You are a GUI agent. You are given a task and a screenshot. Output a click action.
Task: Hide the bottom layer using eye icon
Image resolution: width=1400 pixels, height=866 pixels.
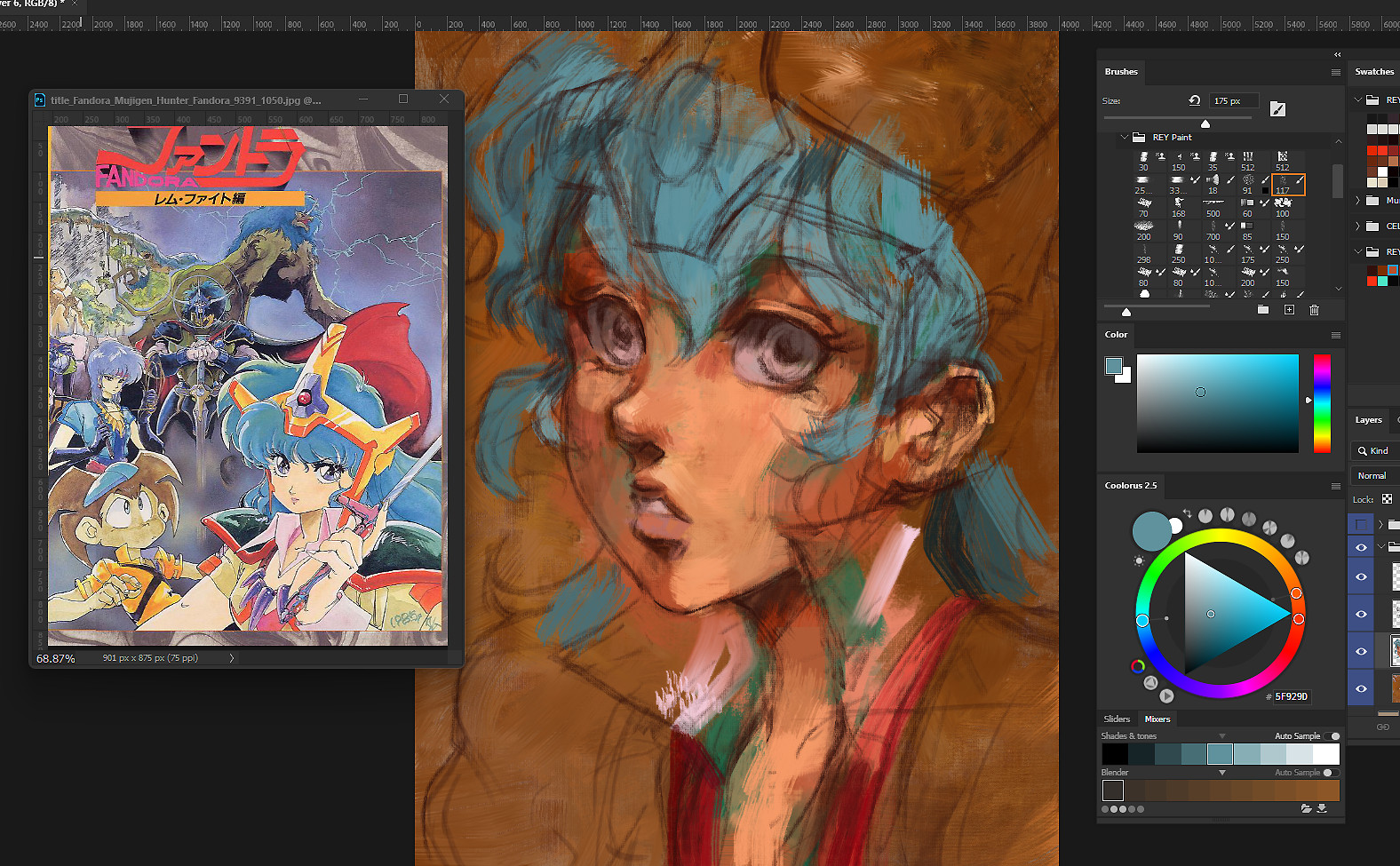click(1361, 688)
